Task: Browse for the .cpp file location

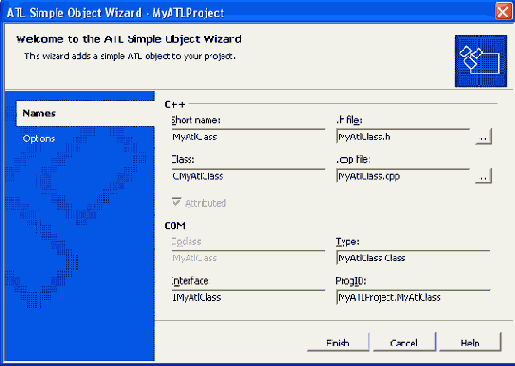Action: coord(483,176)
